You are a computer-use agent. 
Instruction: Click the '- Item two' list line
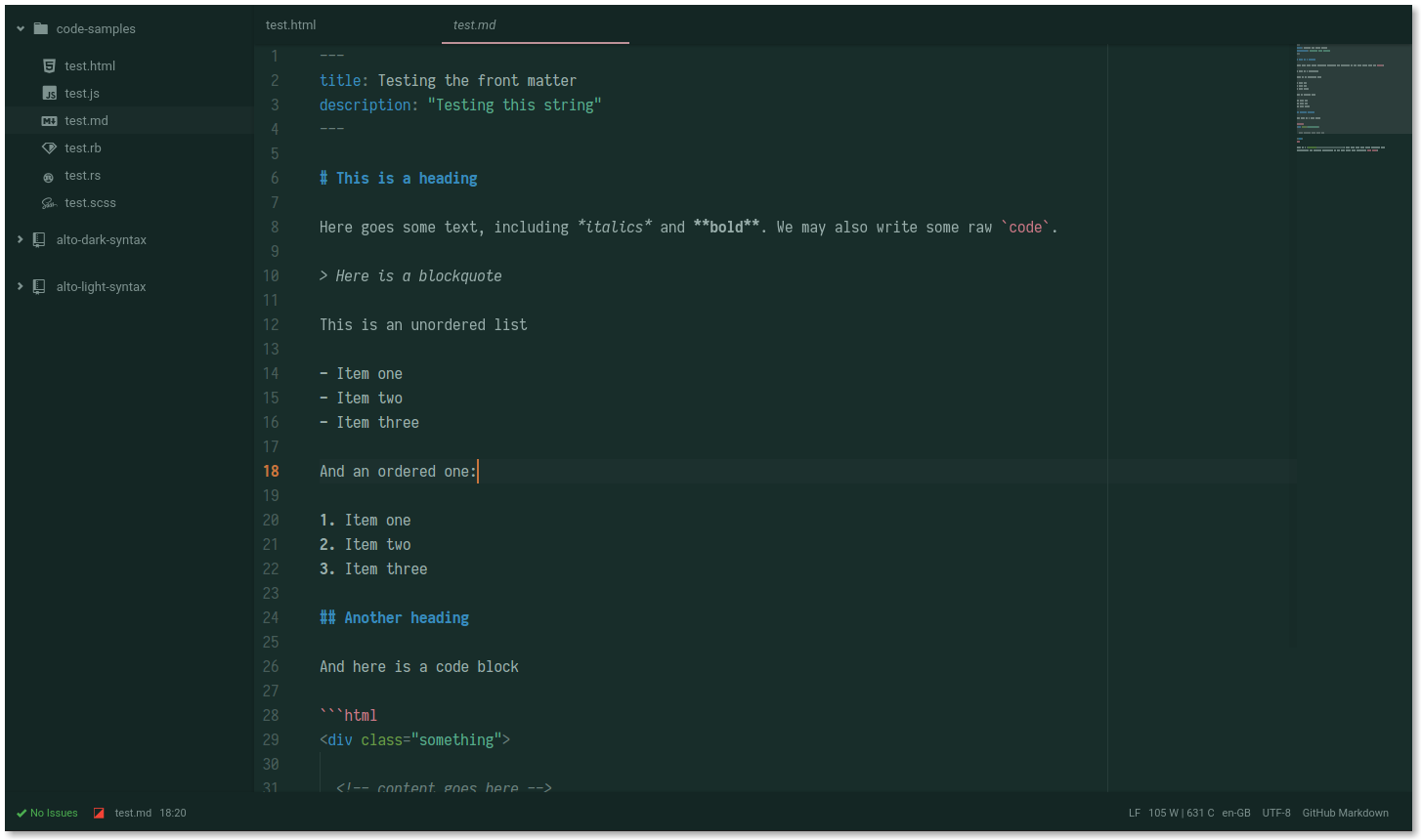click(x=362, y=398)
